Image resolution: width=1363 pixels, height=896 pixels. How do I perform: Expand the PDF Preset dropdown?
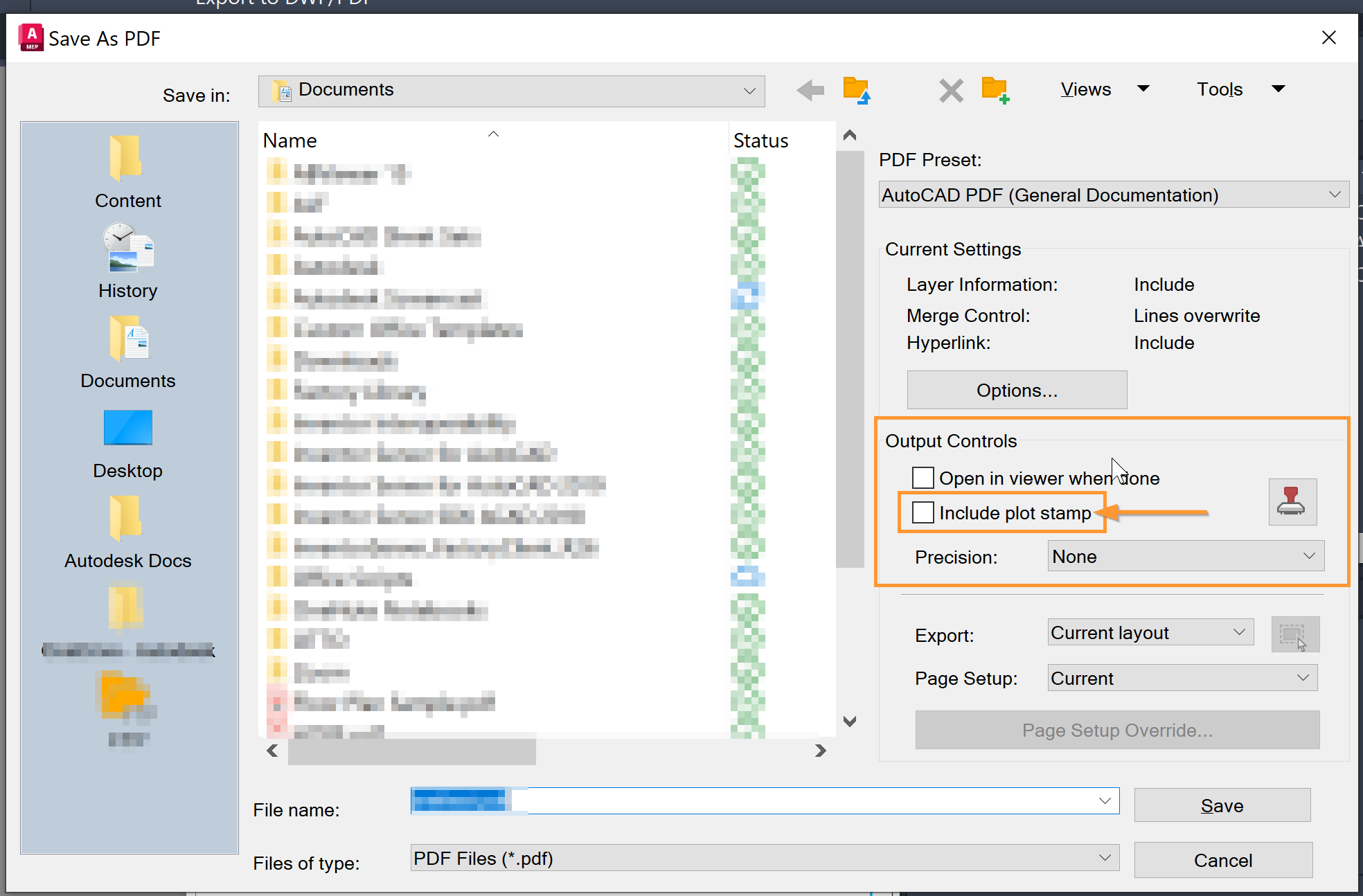click(1113, 195)
